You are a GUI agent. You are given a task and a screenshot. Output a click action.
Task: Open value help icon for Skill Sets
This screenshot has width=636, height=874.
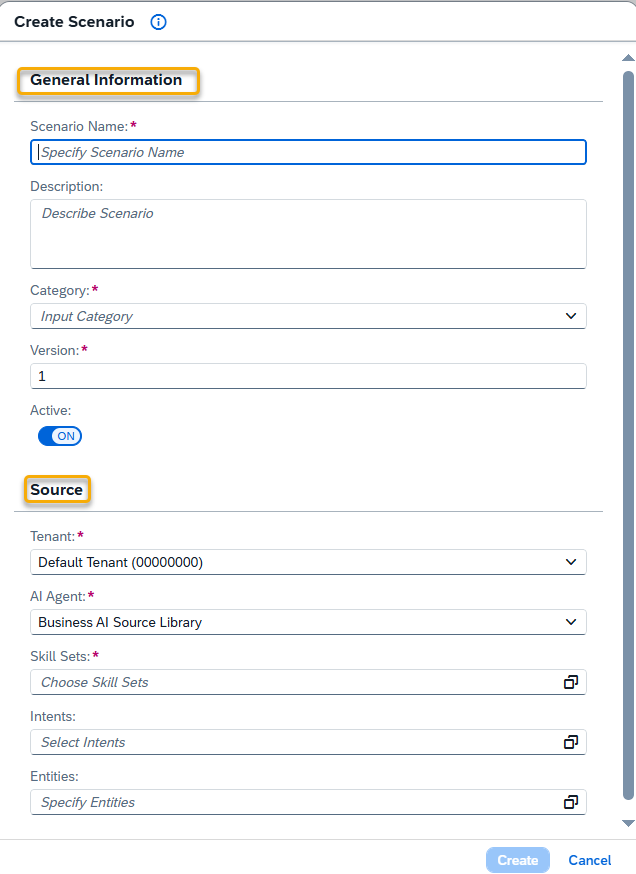(571, 682)
